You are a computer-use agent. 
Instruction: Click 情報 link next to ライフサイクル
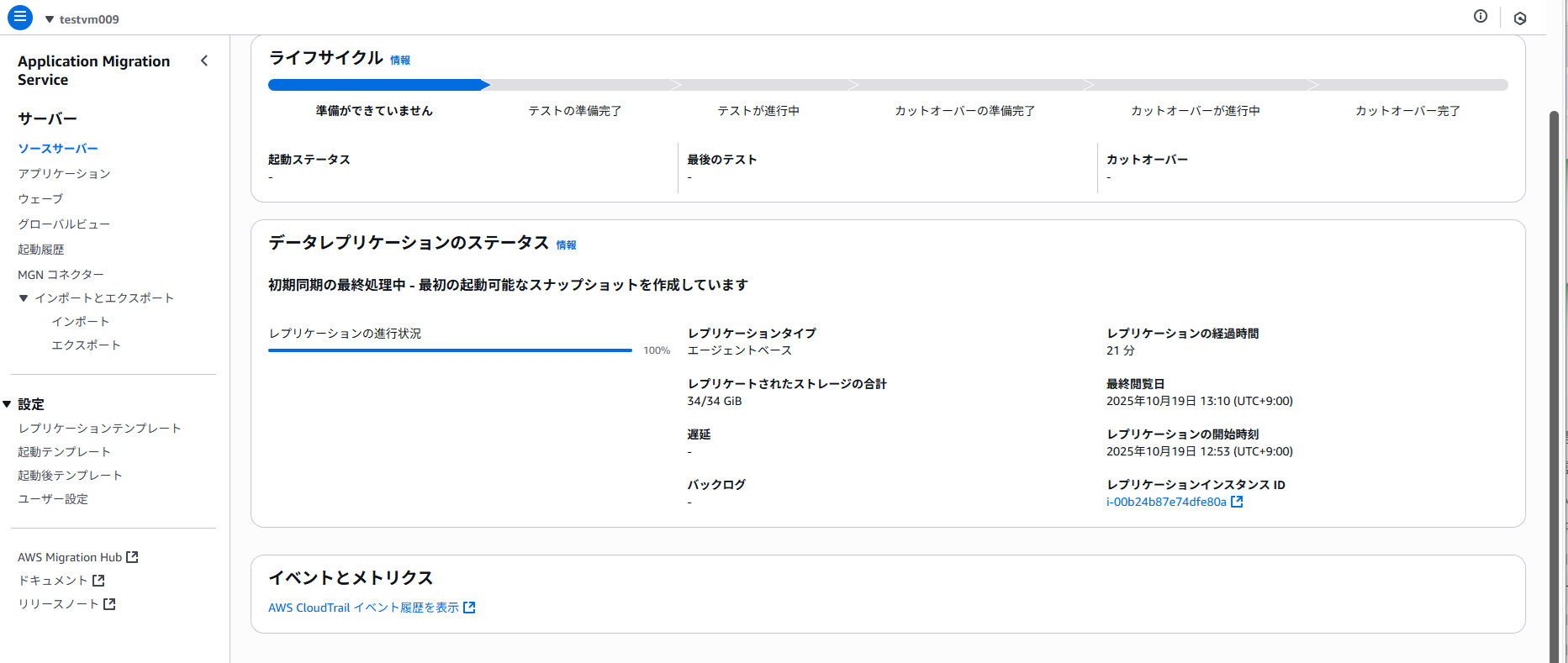coord(400,61)
